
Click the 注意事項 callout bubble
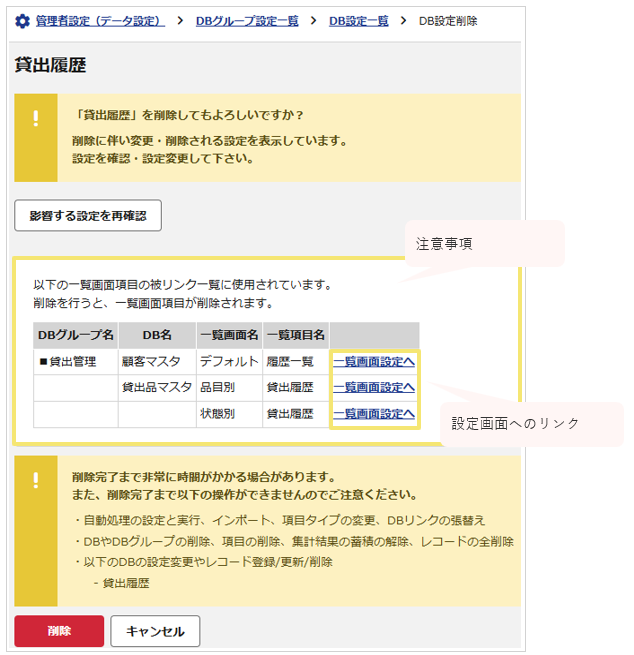point(484,244)
